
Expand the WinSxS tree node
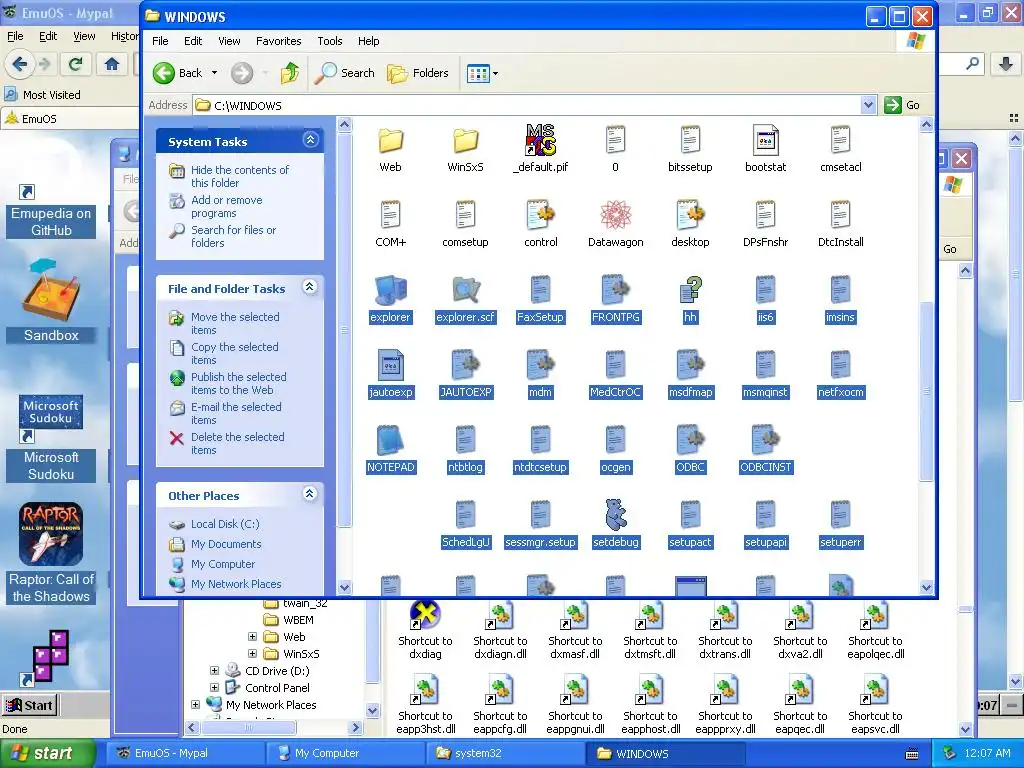tap(252, 653)
